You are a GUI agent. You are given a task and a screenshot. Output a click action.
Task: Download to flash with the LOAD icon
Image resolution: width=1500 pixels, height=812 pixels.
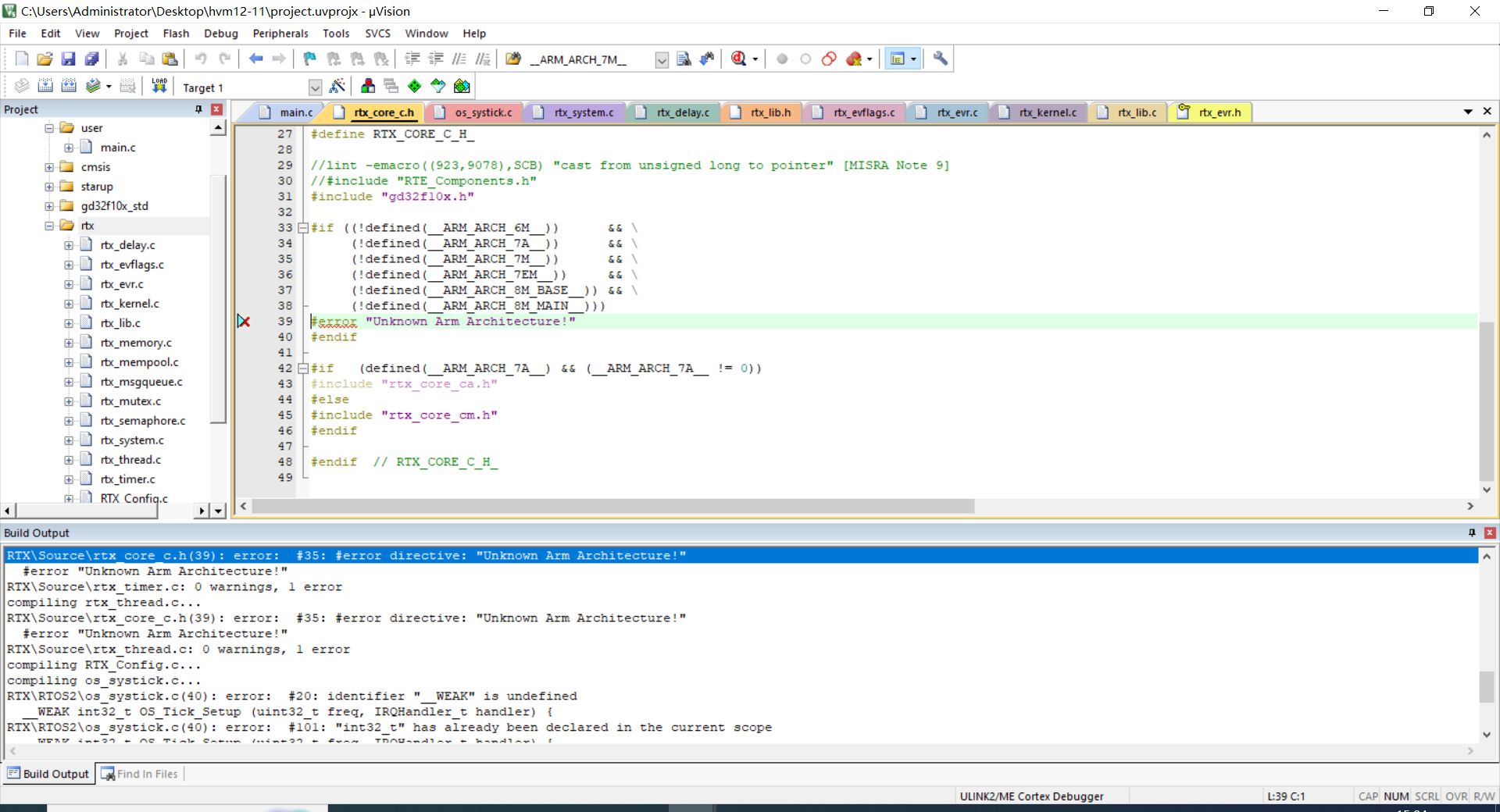pyautogui.click(x=159, y=86)
